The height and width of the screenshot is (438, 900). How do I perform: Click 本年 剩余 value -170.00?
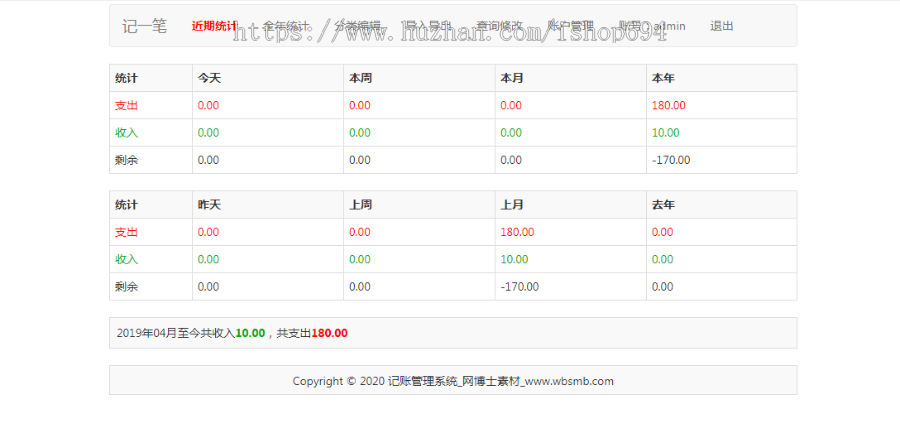pos(672,160)
